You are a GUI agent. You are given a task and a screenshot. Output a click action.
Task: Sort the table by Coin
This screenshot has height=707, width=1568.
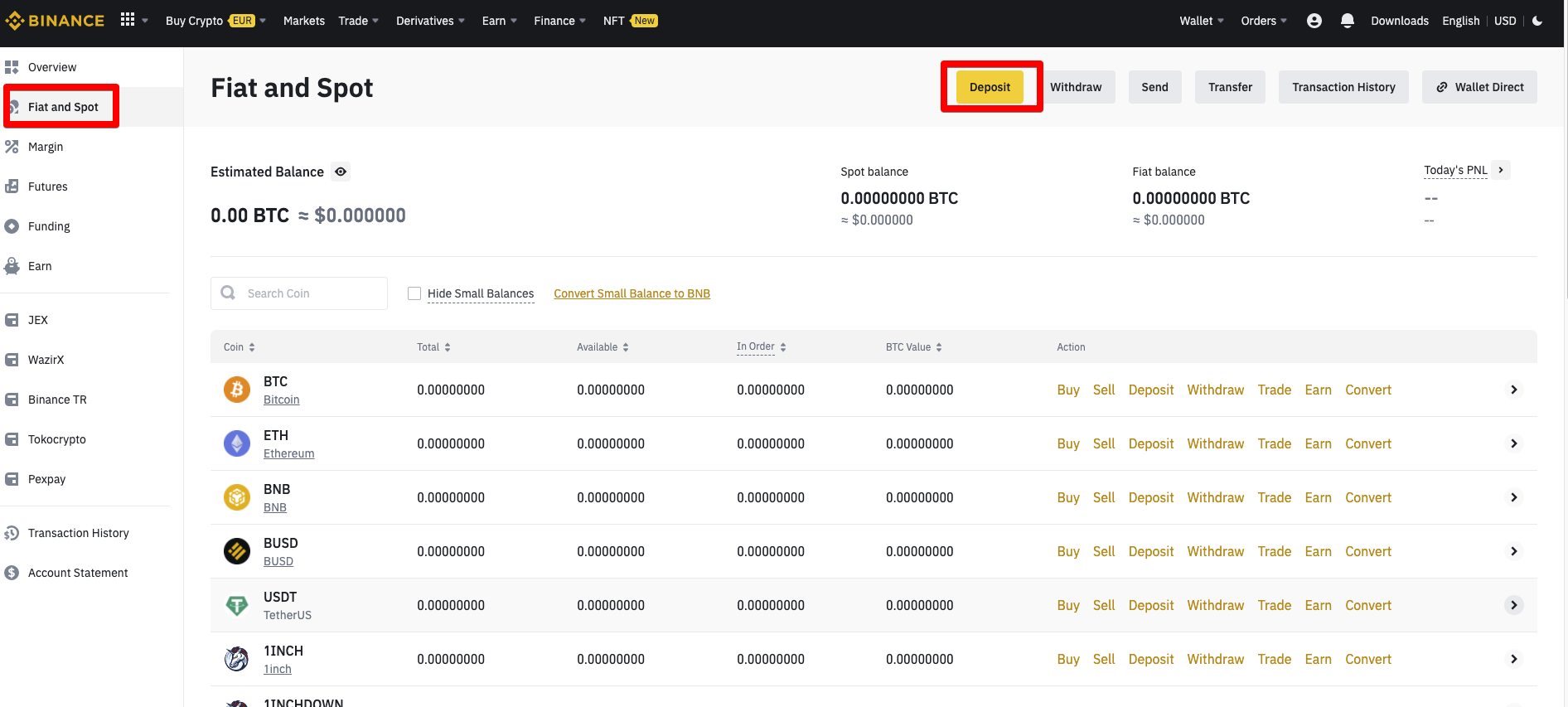pos(240,347)
